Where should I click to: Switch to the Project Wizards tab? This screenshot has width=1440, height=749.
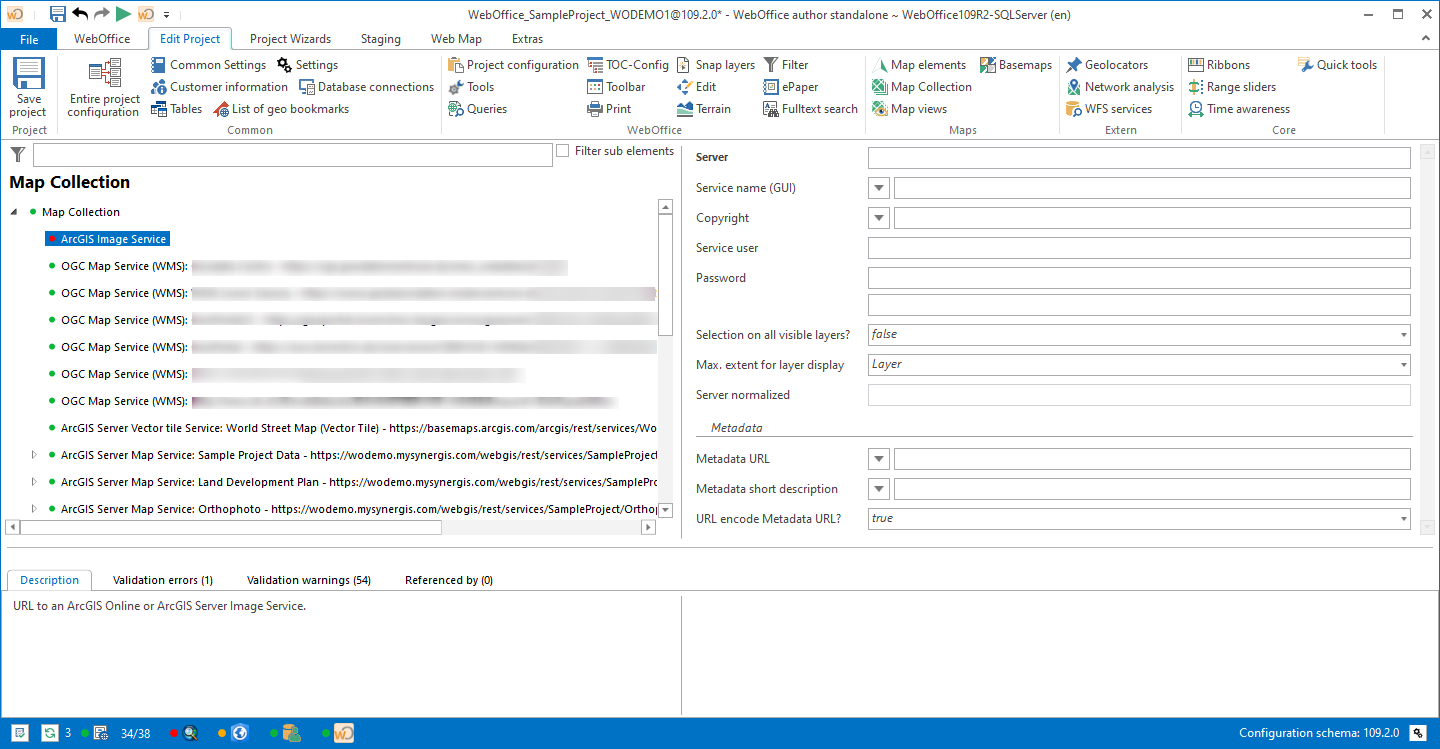point(290,39)
